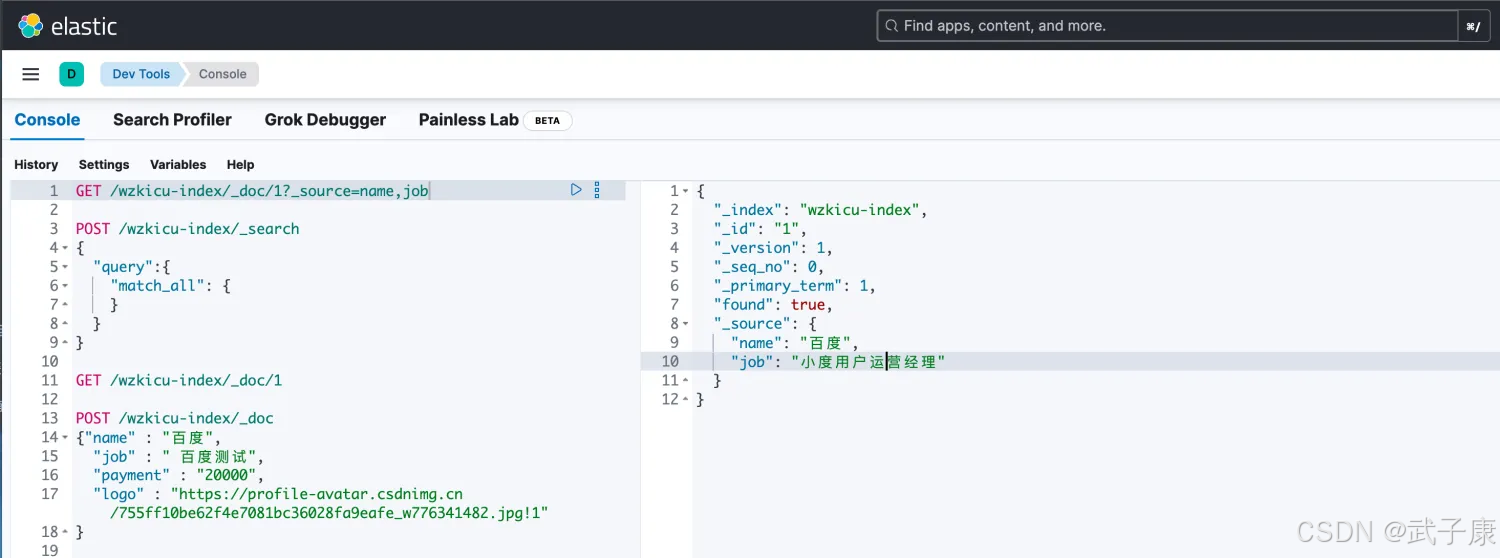Click the keyboard shortcut badge in search
1500x558 pixels.
click(1473, 27)
